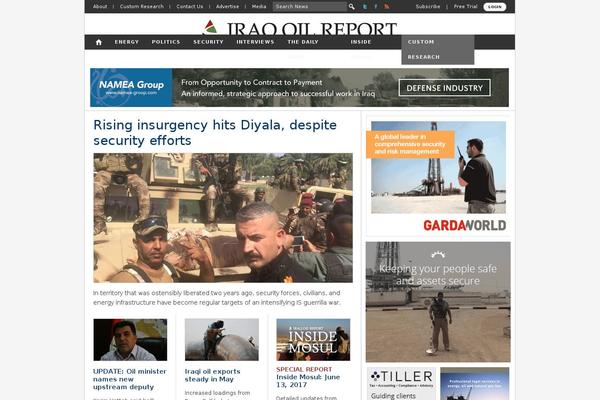Open the Advertise link
This screenshot has height=400, width=600.
tap(227, 7)
